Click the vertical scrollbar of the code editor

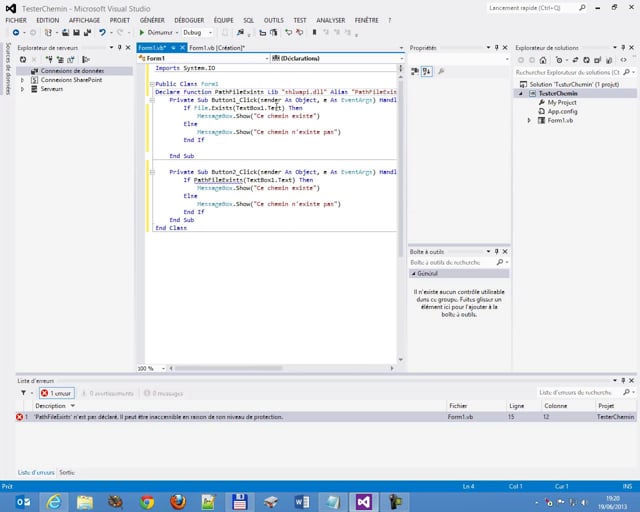tap(401, 167)
